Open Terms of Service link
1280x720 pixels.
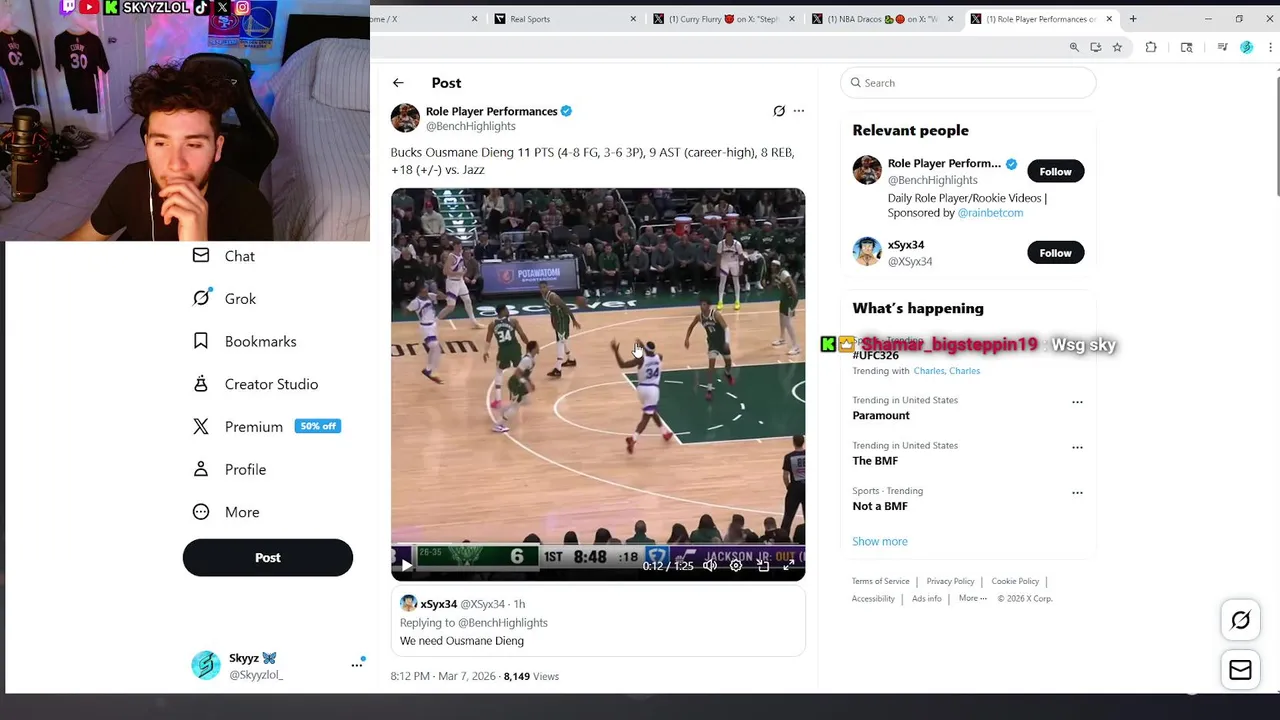point(880,581)
